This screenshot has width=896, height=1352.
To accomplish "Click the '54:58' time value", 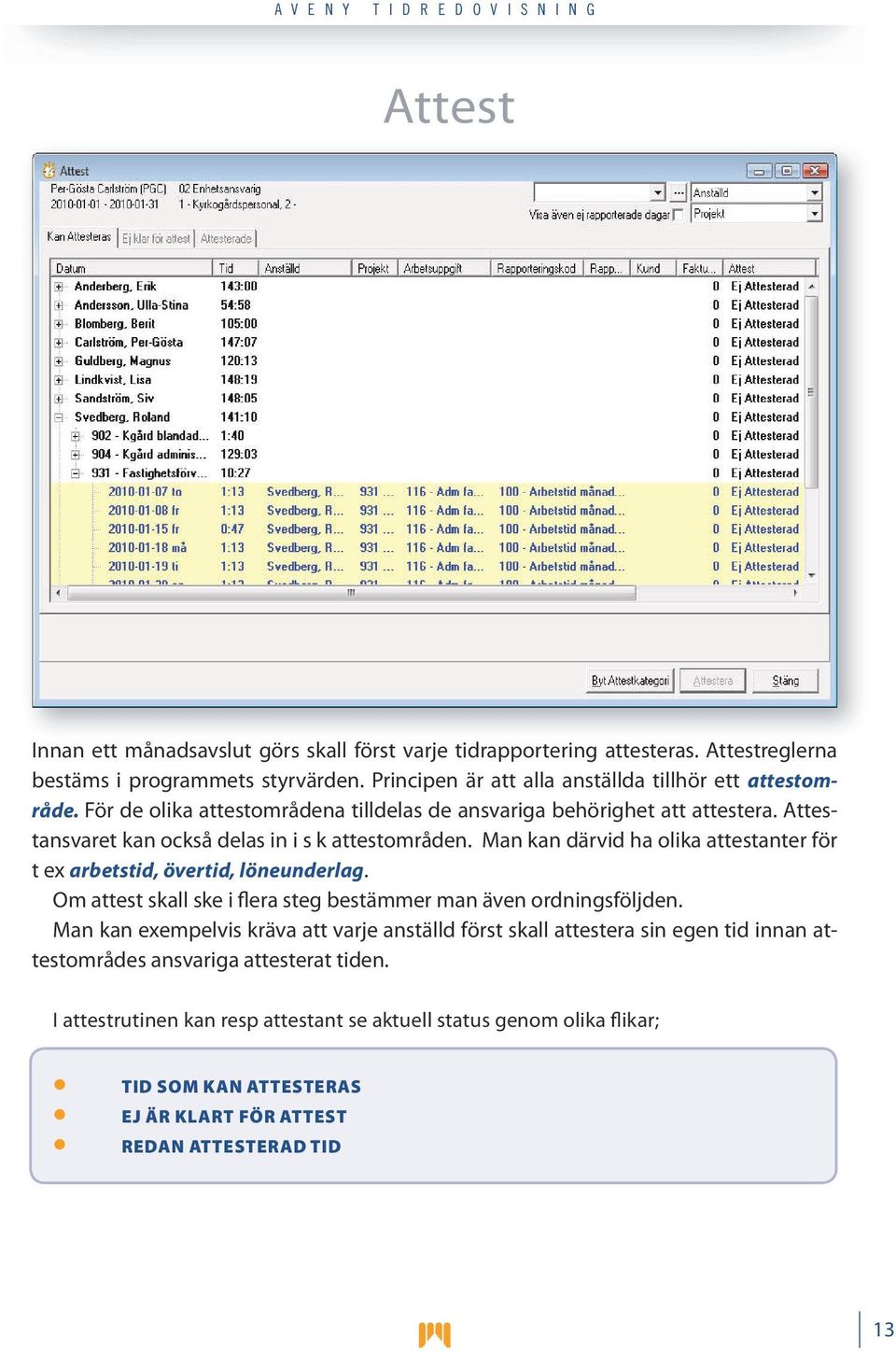I will (235, 305).
